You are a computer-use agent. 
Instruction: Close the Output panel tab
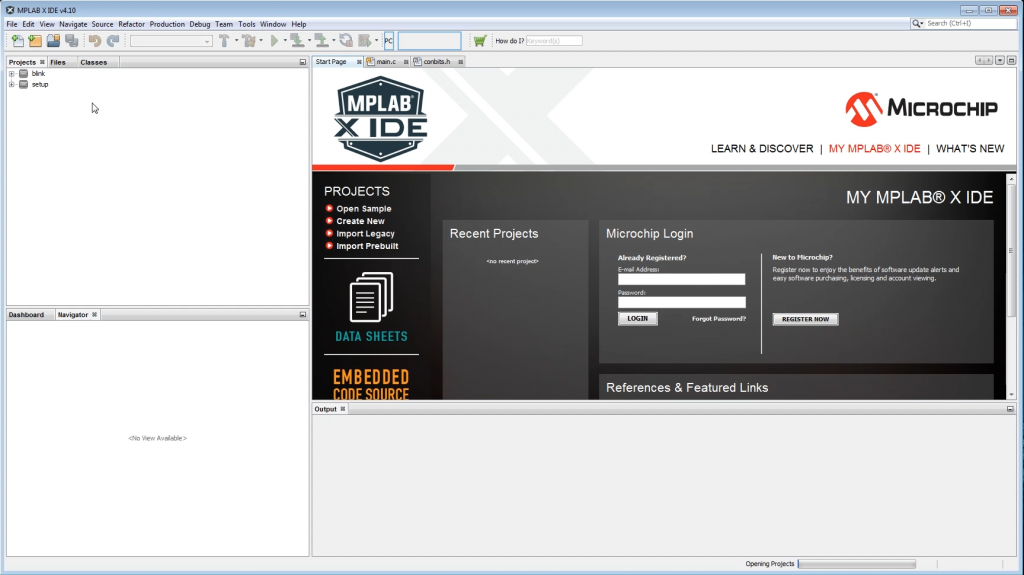pos(342,409)
